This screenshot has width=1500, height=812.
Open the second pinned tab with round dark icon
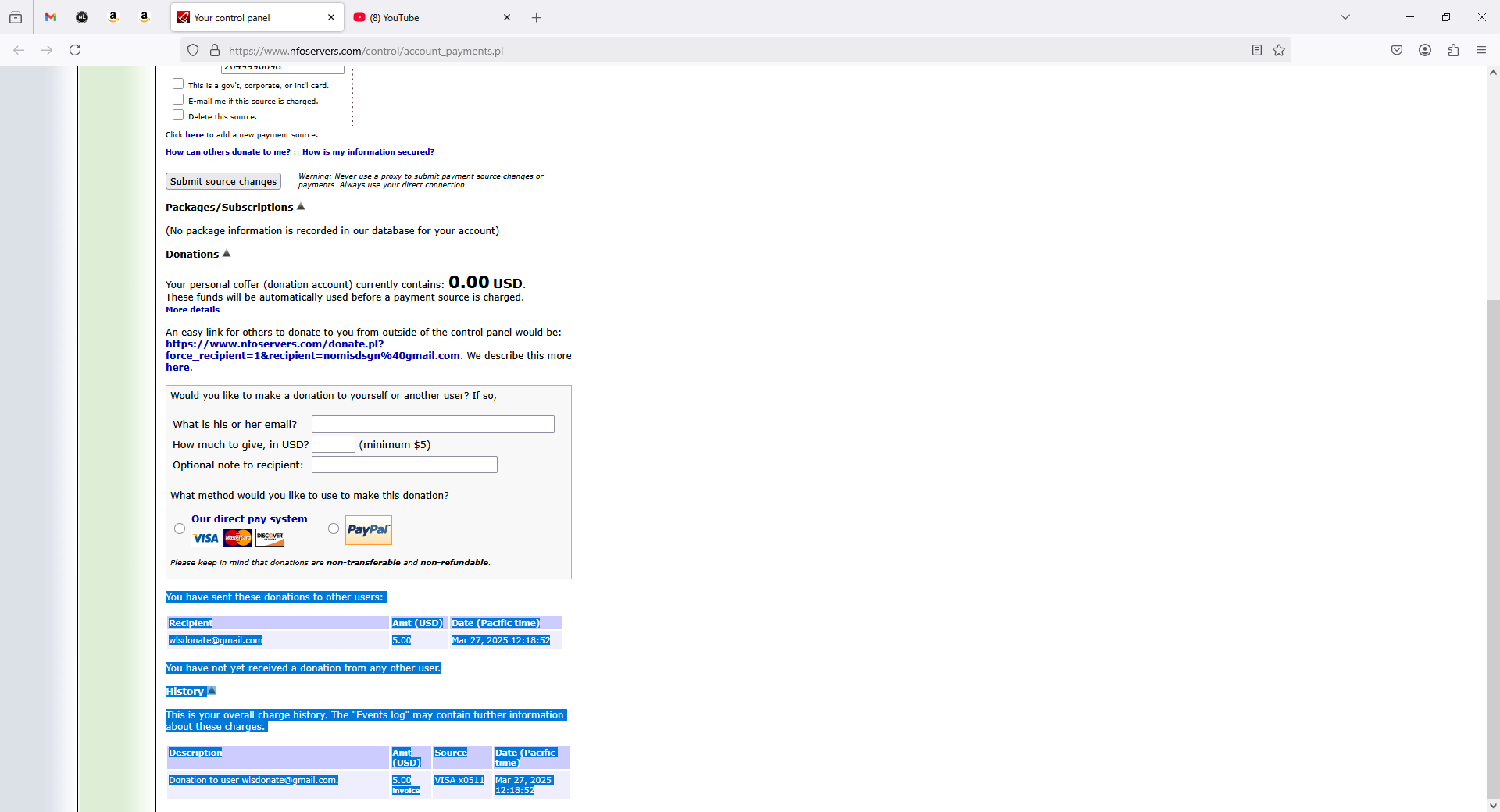coord(82,17)
